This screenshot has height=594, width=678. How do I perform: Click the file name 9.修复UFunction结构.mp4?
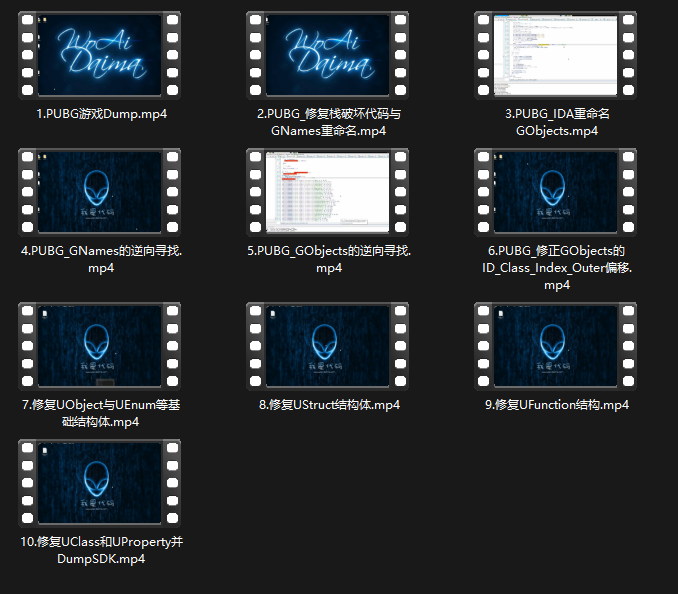pos(557,405)
